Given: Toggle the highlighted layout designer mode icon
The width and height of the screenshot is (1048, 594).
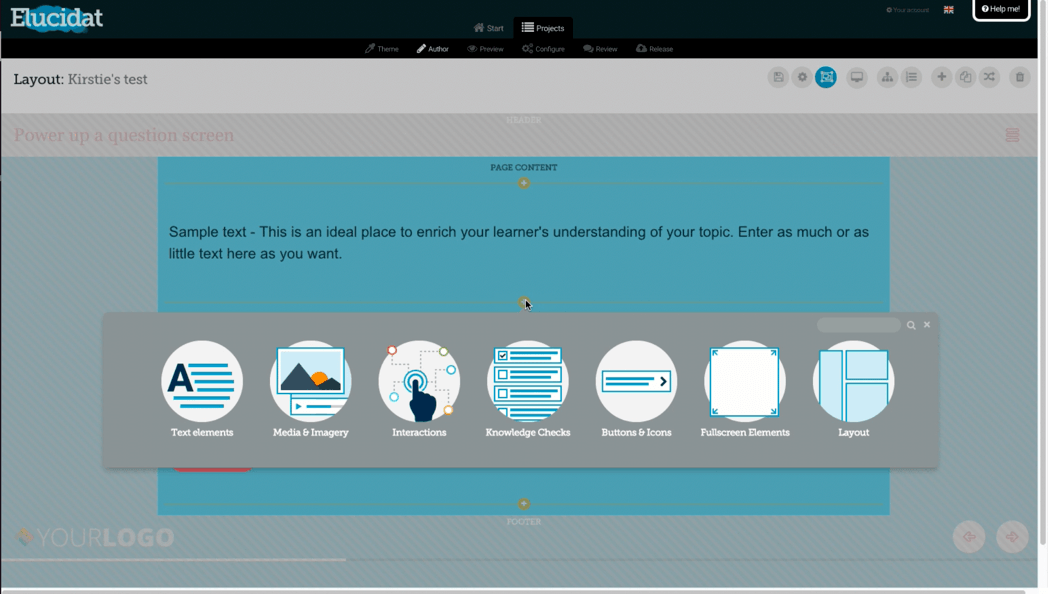Looking at the screenshot, I should [x=826, y=78].
